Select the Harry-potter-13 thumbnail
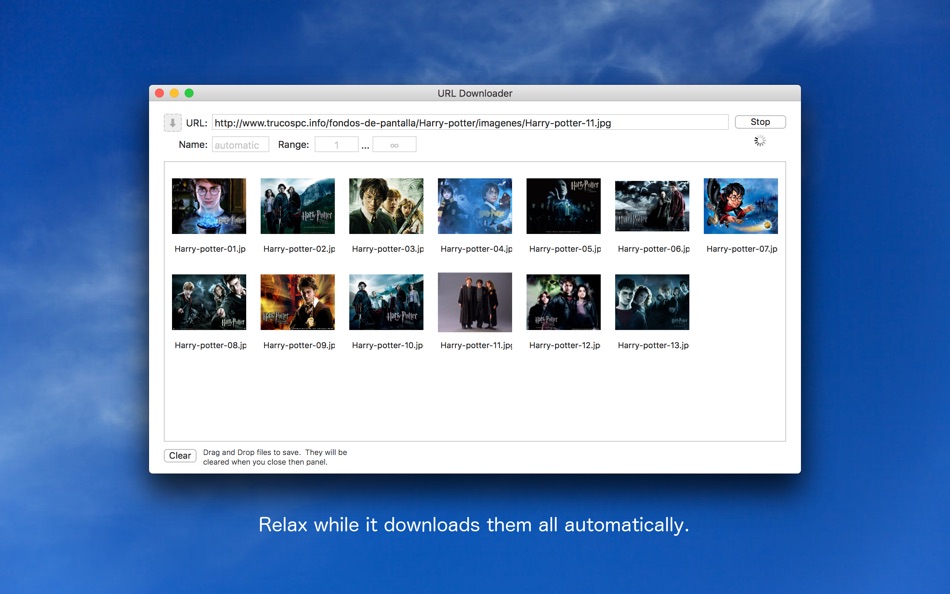 tap(652, 302)
